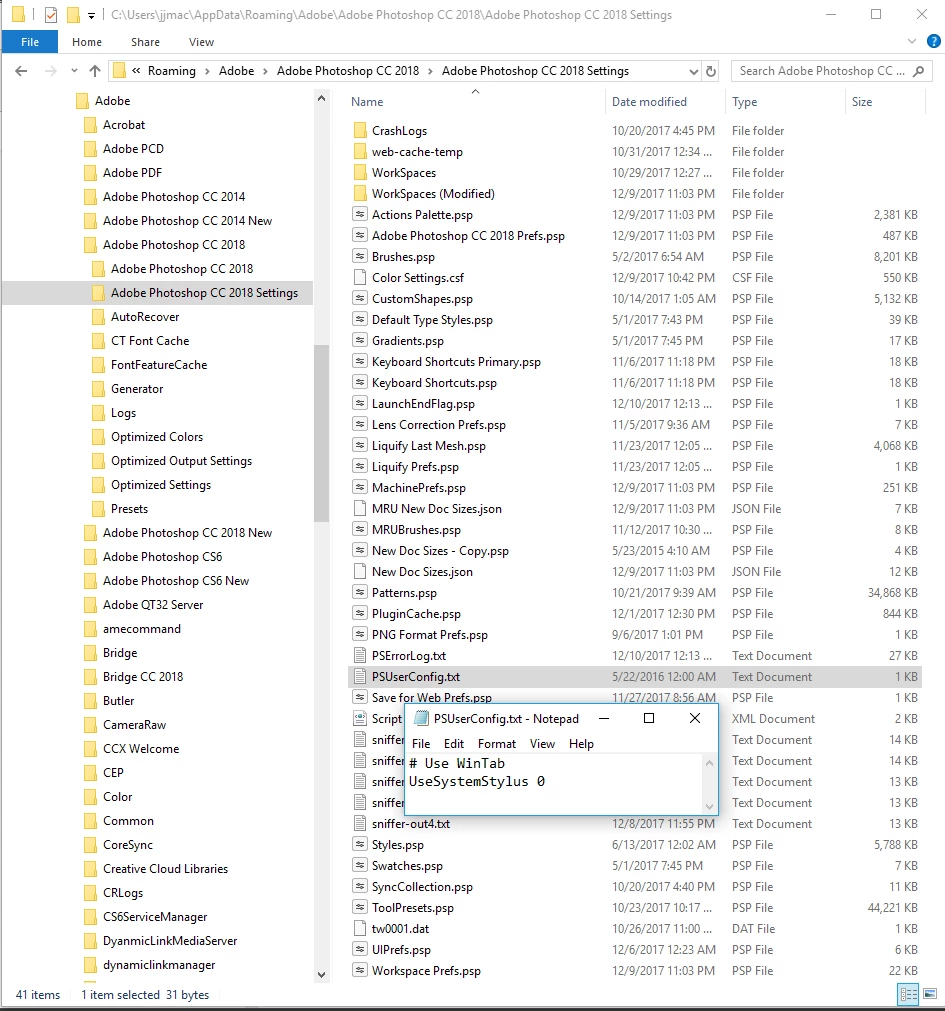Select AutoRecover folder in tree
The image size is (945, 1011).
pyautogui.click(x=145, y=317)
